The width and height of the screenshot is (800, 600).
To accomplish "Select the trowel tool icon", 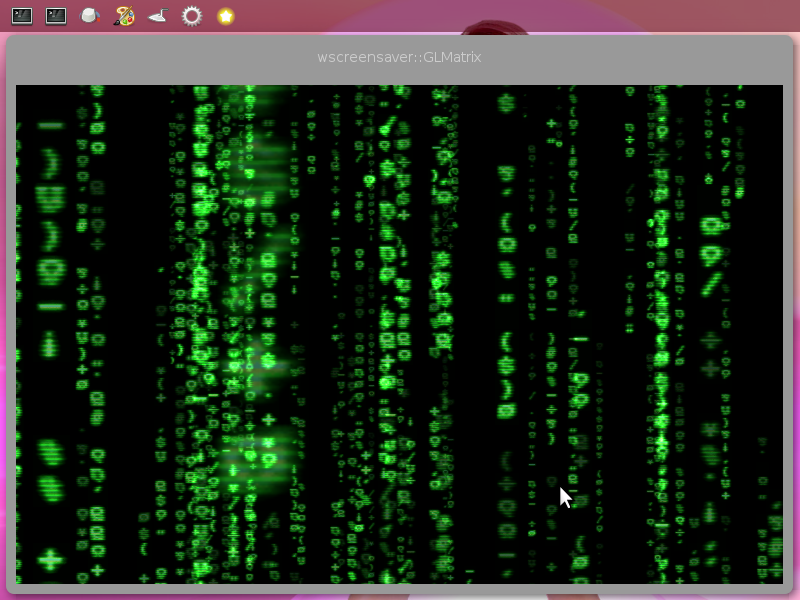I will click(x=155, y=15).
